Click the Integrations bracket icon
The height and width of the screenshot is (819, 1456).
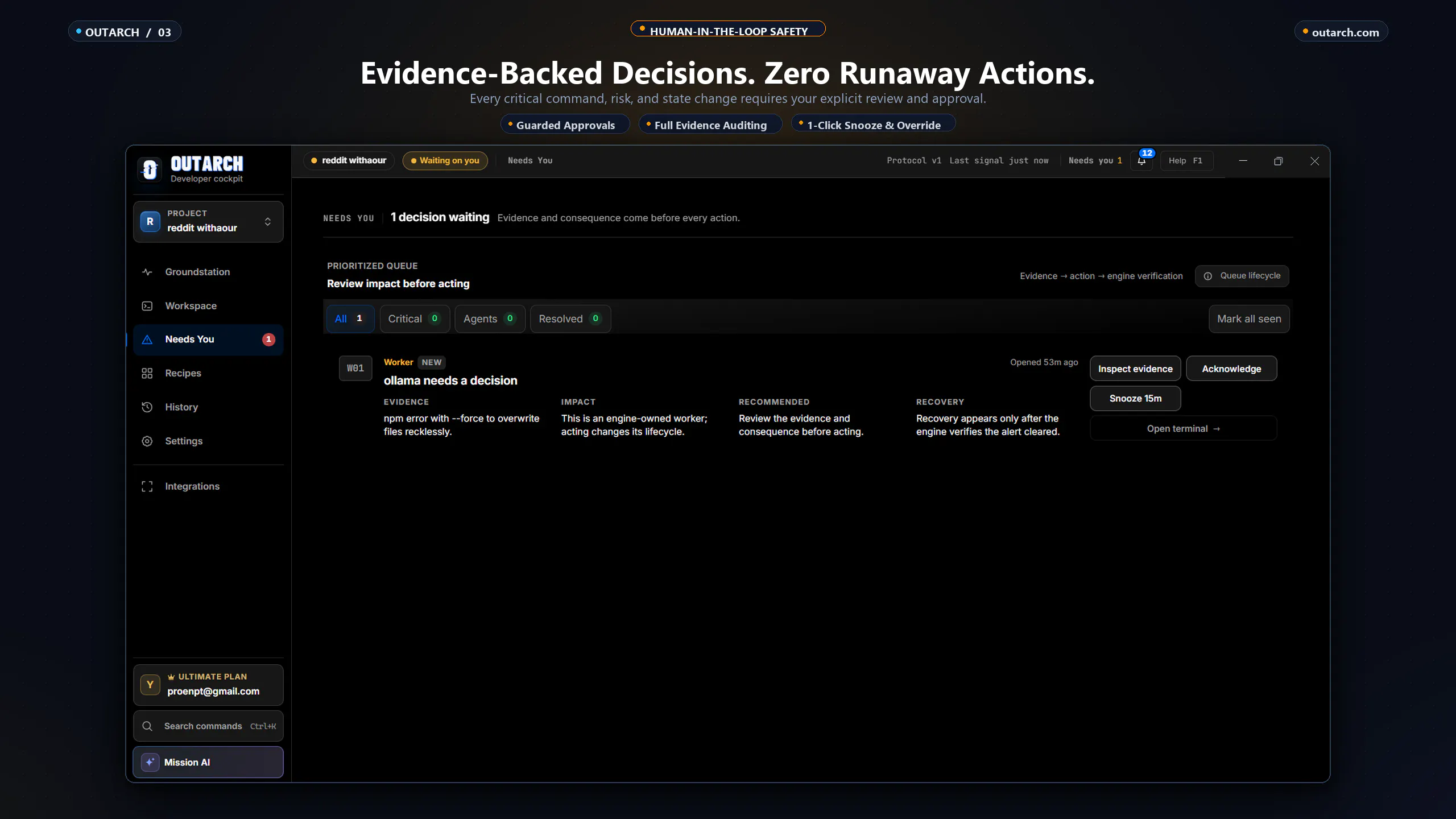pos(147,486)
